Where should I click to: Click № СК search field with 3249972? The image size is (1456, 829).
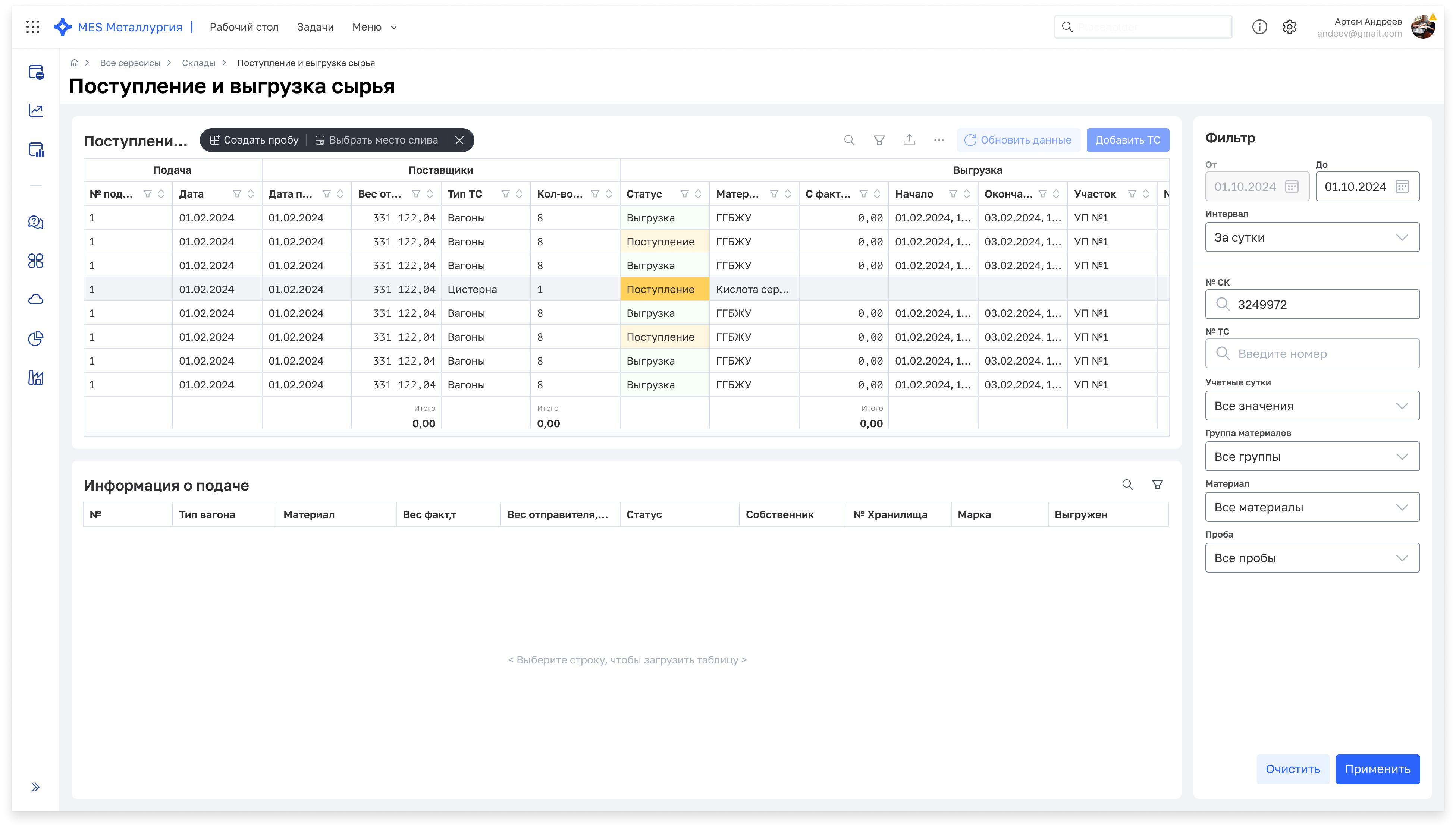click(x=1312, y=304)
